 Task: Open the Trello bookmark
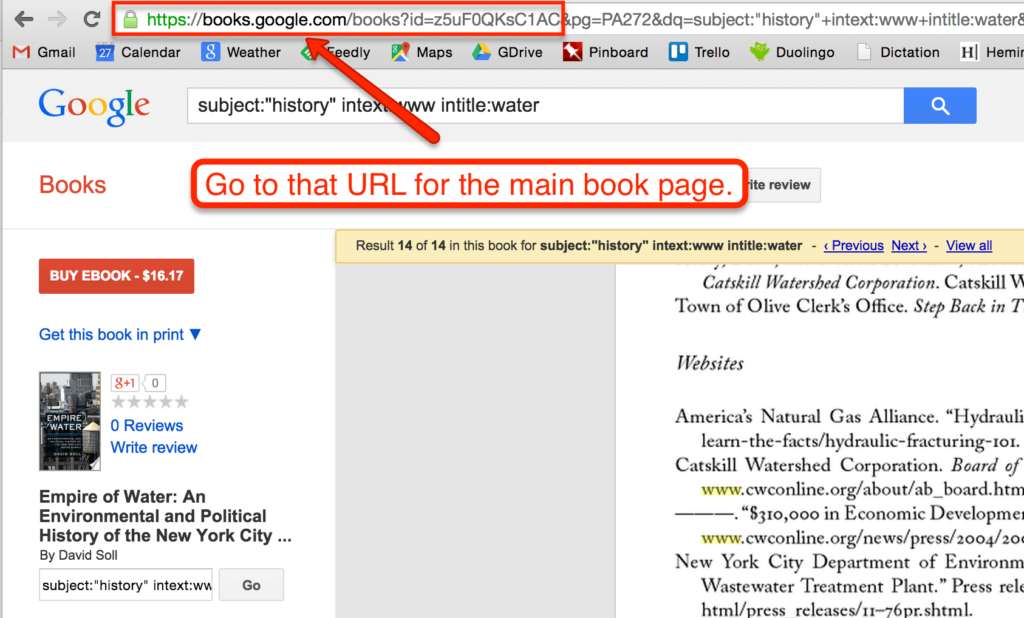(x=699, y=52)
